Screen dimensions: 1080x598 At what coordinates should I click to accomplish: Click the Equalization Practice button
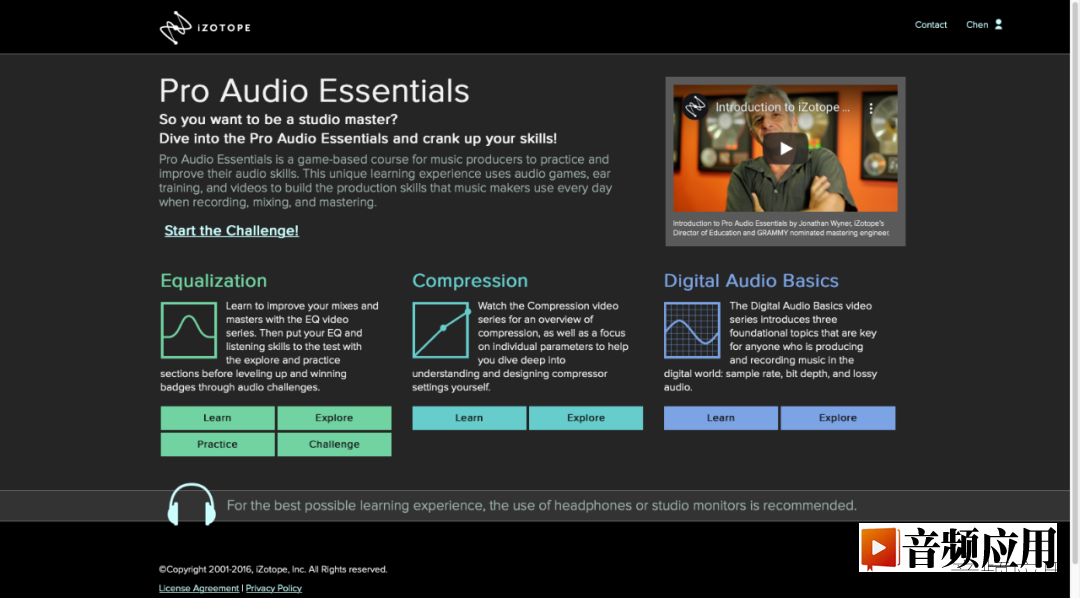218,444
